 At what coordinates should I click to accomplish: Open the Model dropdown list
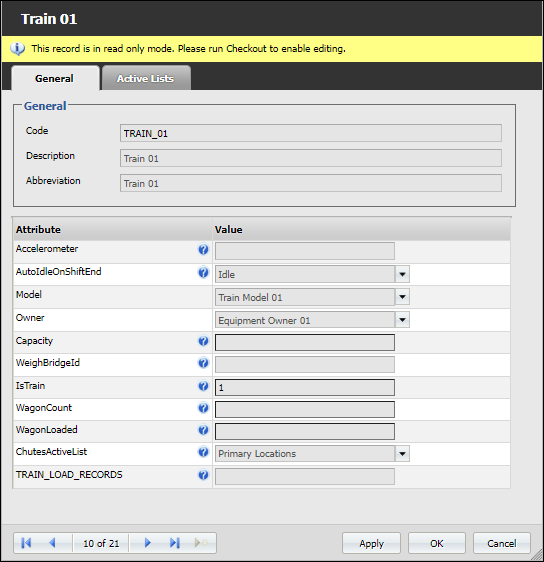tap(402, 297)
